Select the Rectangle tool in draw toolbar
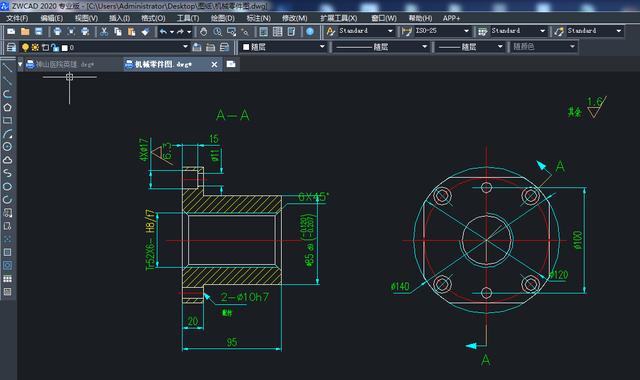Viewport: 640px width, 380px height. 7,120
